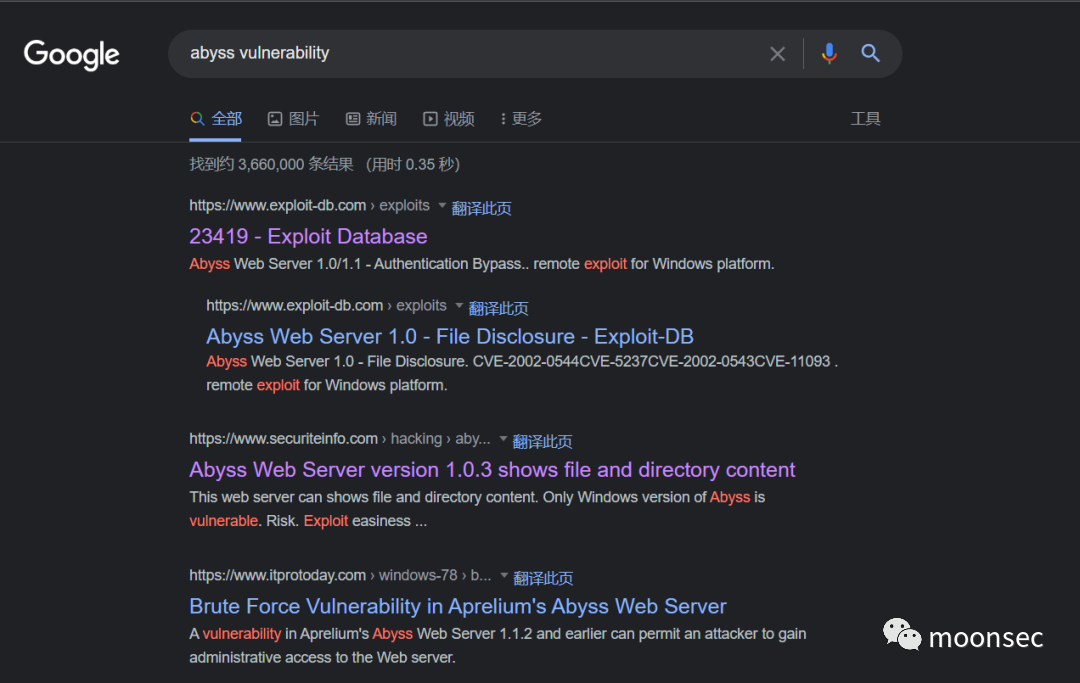Screen dimensions: 1080x683
Task: Open the 工具 (Tools) options
Action: pos(866,118)
